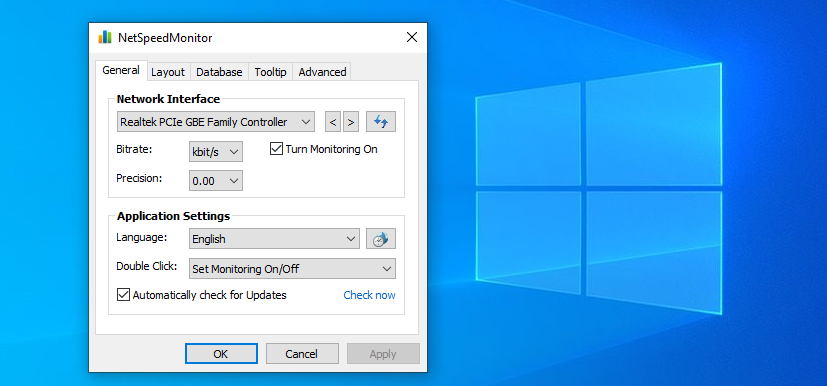Click the refresh network interfaces icon button

381,122
